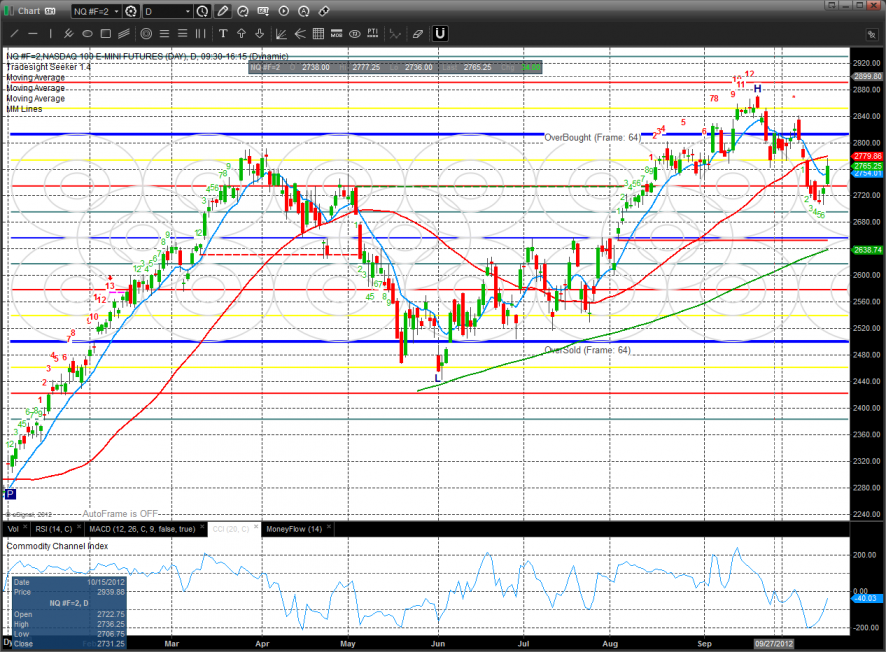Image resolution: width=886 pixels, height=652 pixels.
Task: Click the MM Lines study label
Action: (24, 109)
